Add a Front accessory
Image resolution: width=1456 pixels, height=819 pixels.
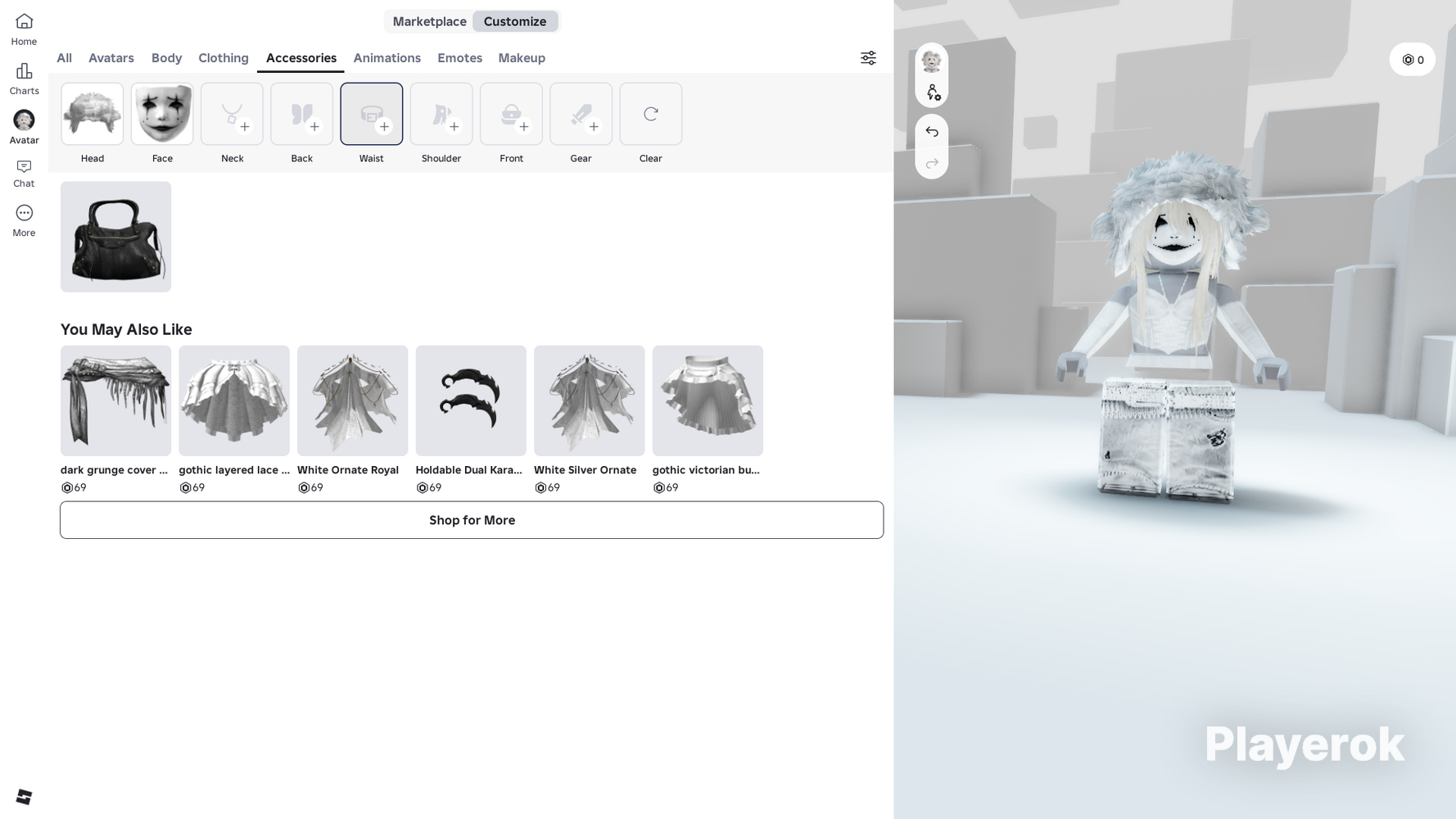512,114
